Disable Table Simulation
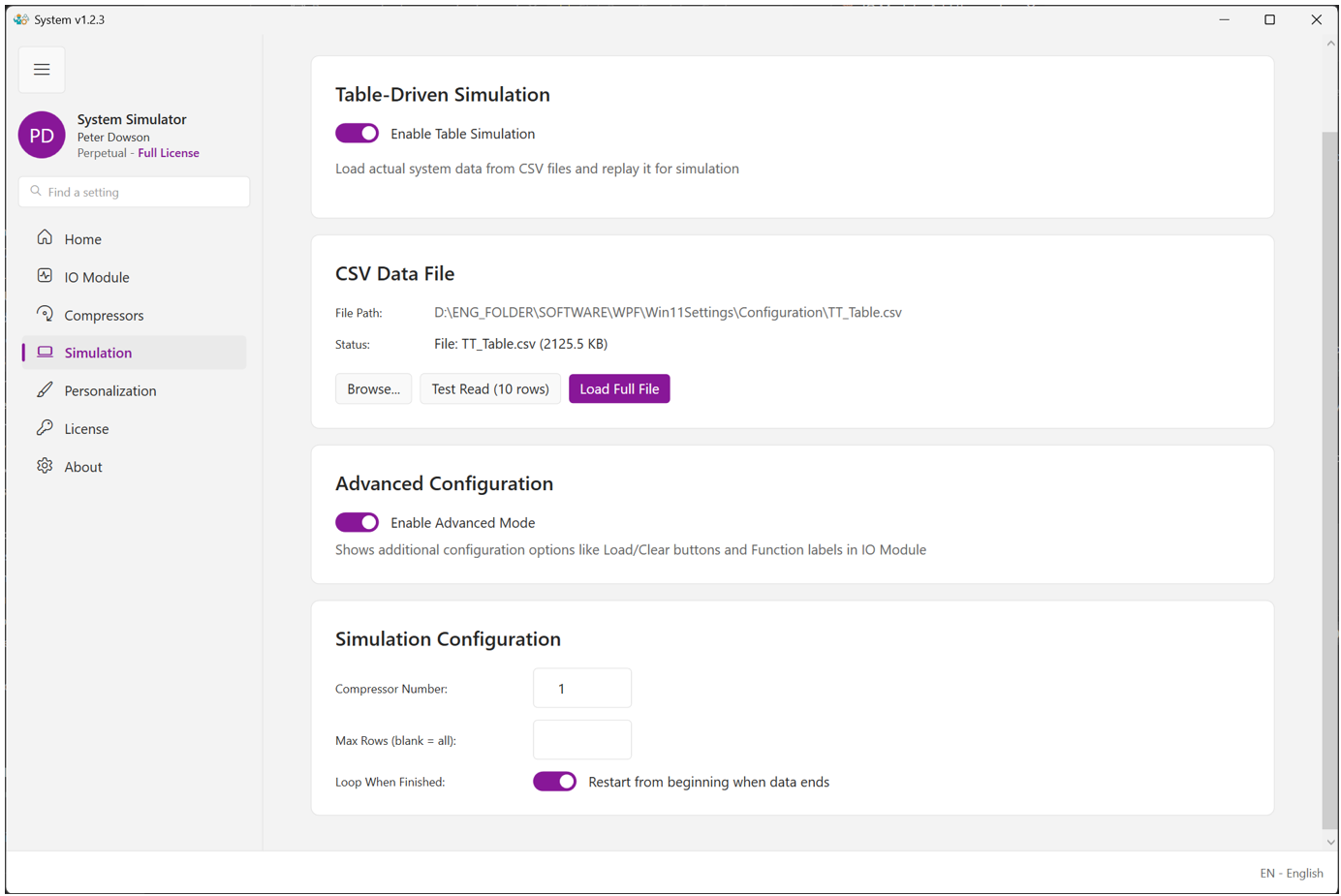The width and height of the screenshot is (1341, 896). click(x=357, y=133)
